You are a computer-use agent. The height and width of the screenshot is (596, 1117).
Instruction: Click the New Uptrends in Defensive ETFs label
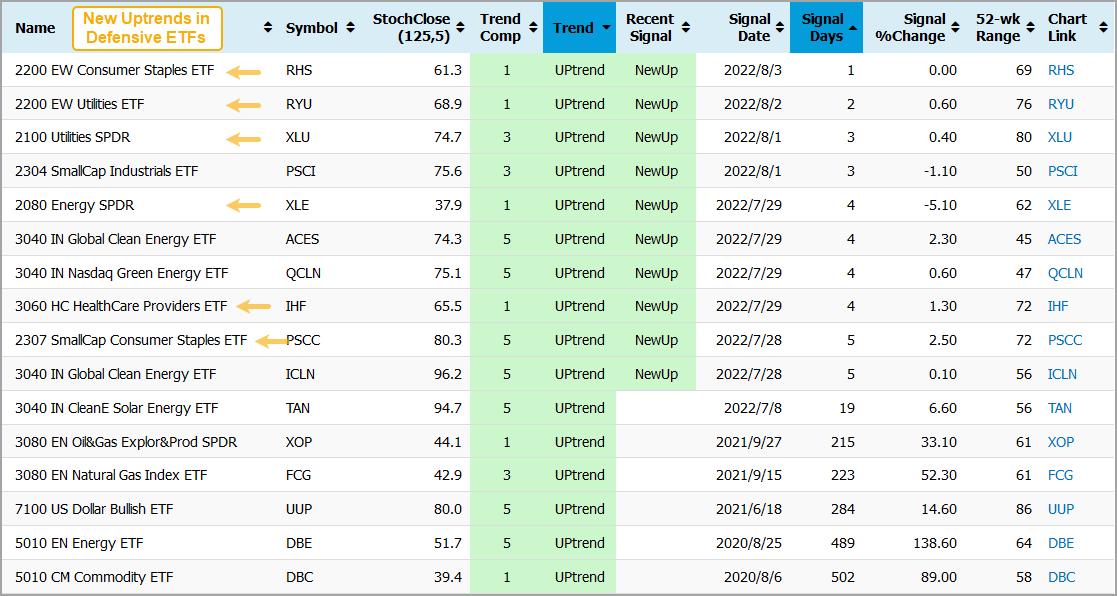[146, 28]
